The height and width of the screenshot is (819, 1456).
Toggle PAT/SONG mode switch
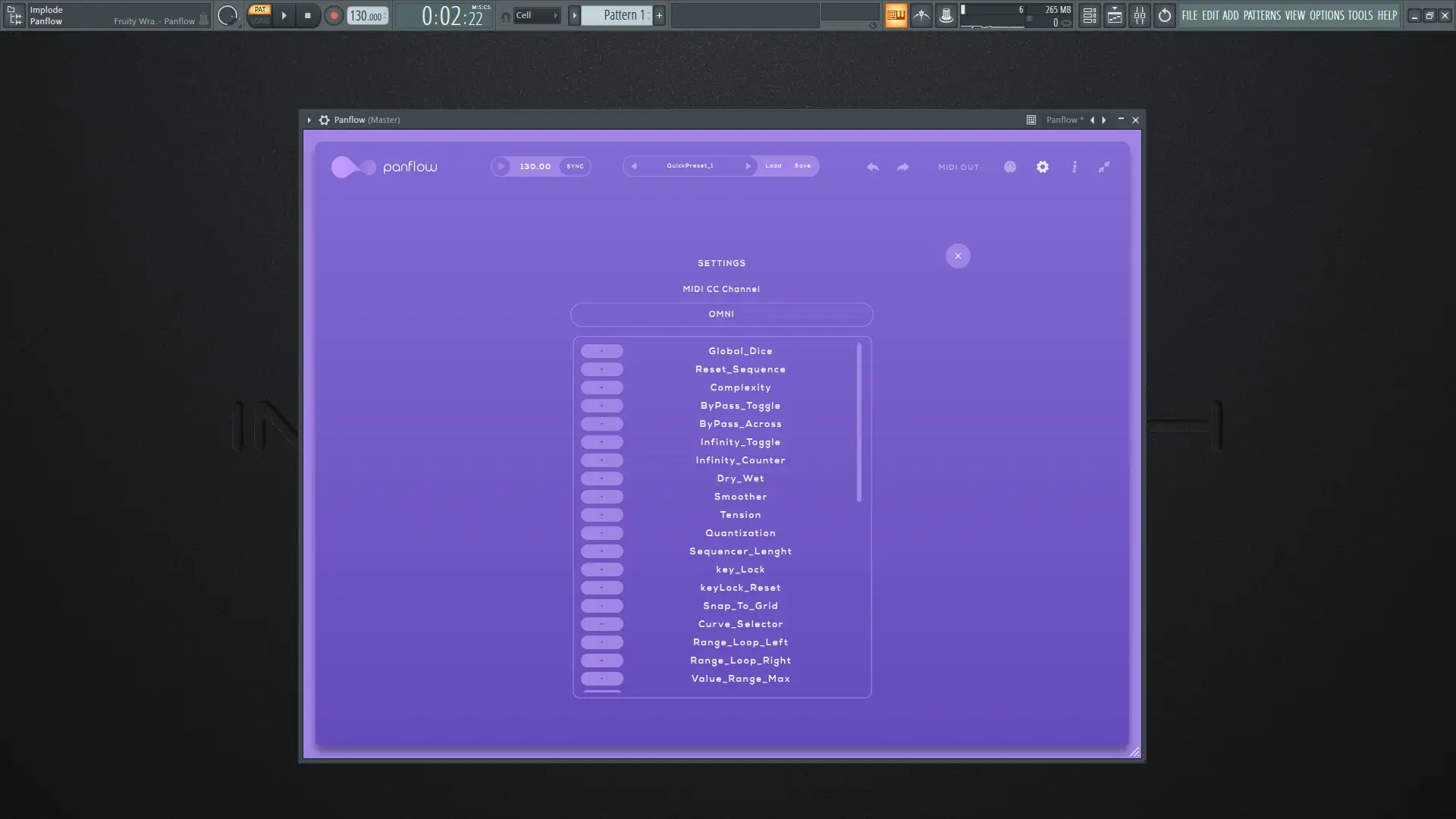tap(260, 15)
